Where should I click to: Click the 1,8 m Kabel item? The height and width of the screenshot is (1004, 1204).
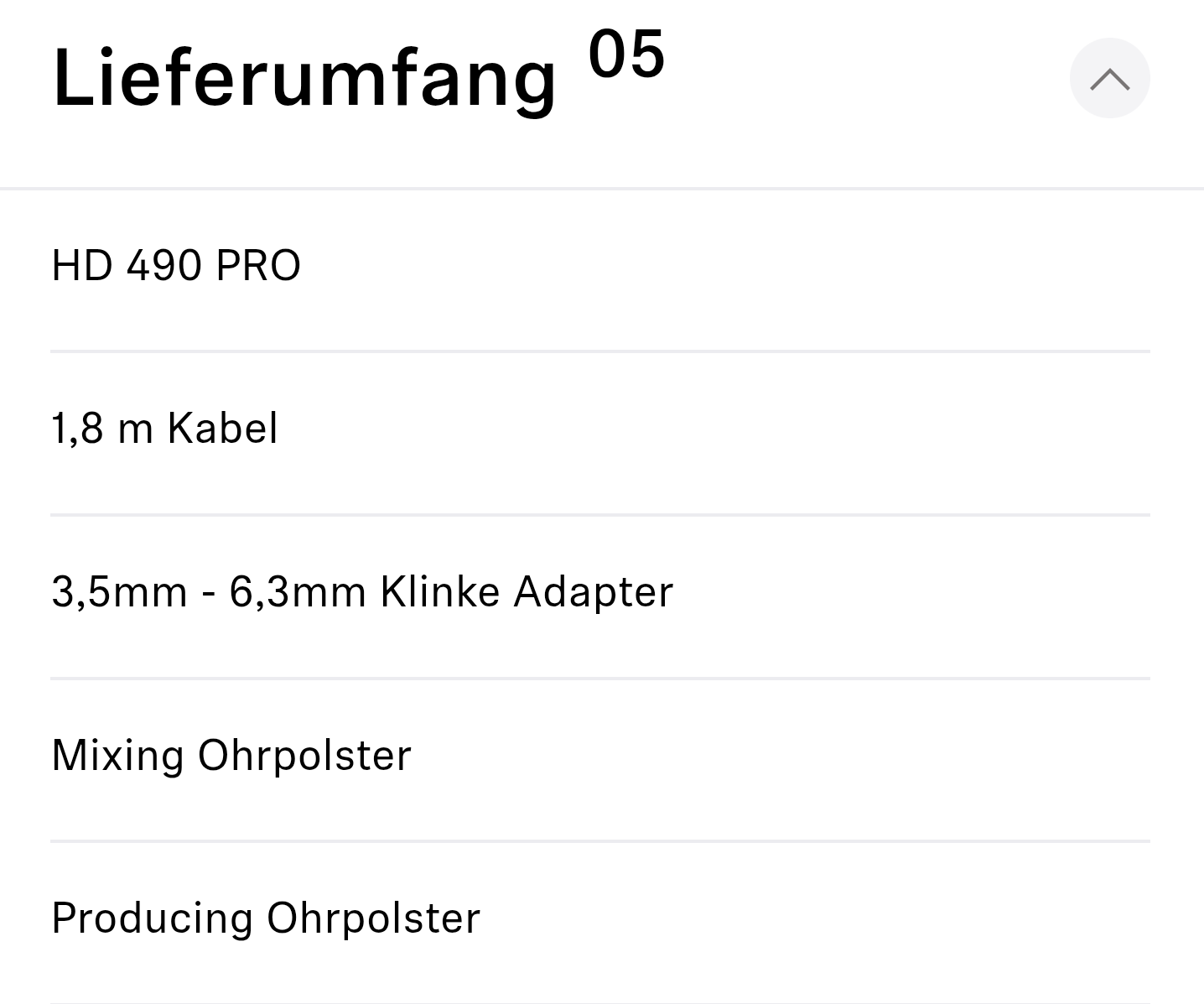pyautogui.click(x=164, y=429)
